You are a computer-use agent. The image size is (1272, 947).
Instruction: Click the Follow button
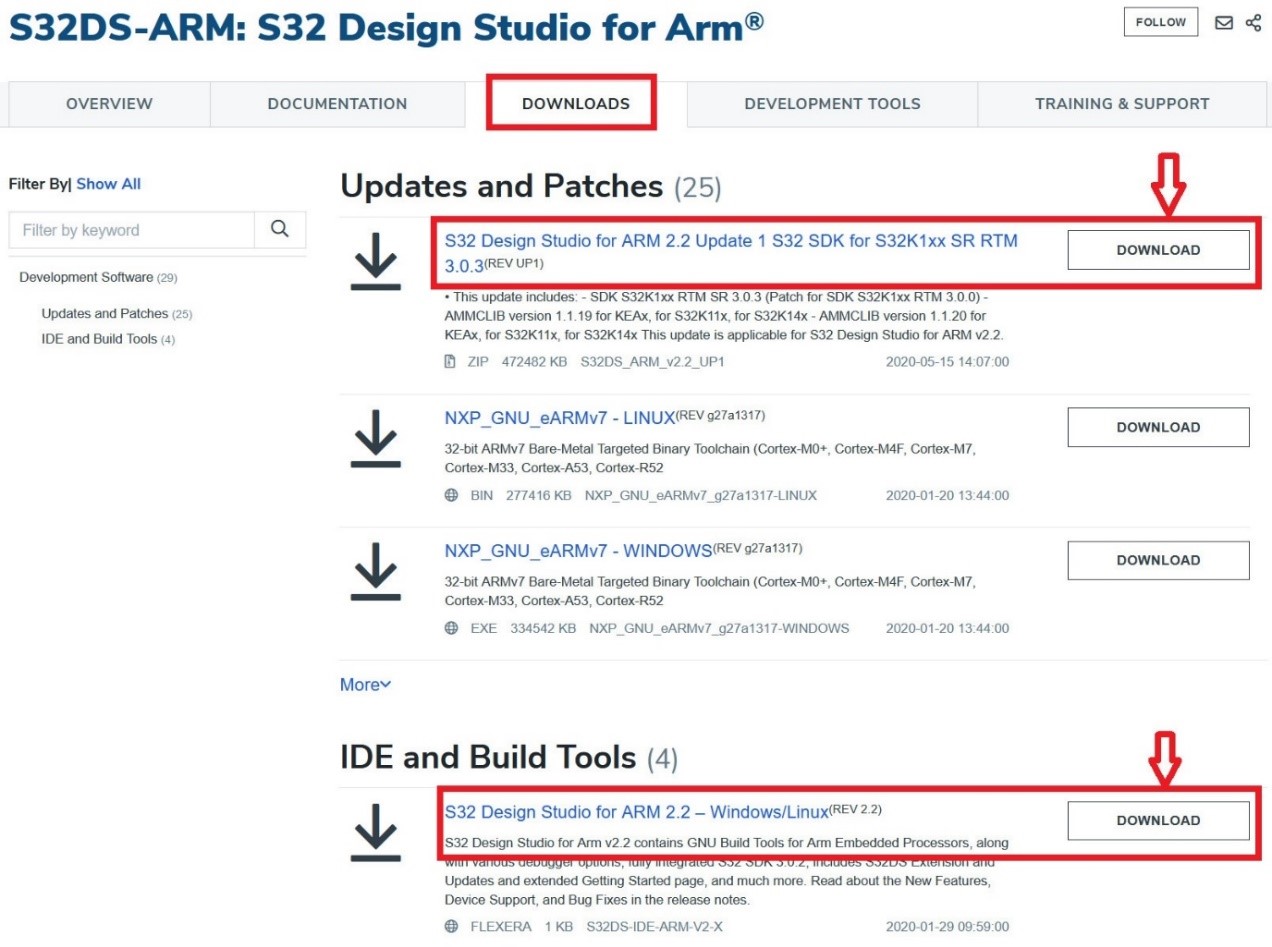tap(1160, 22)
